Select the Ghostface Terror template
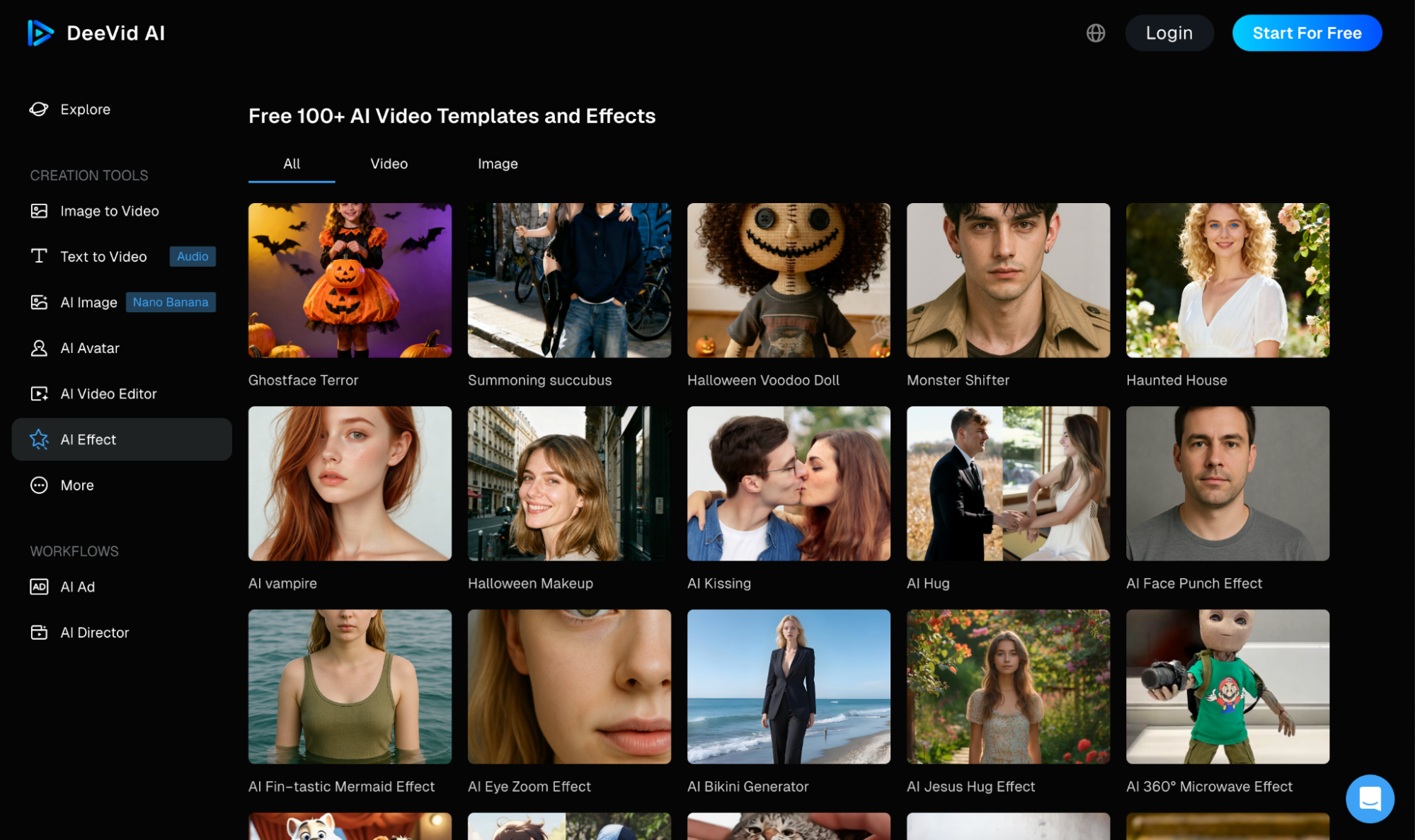 click(349, 280)
